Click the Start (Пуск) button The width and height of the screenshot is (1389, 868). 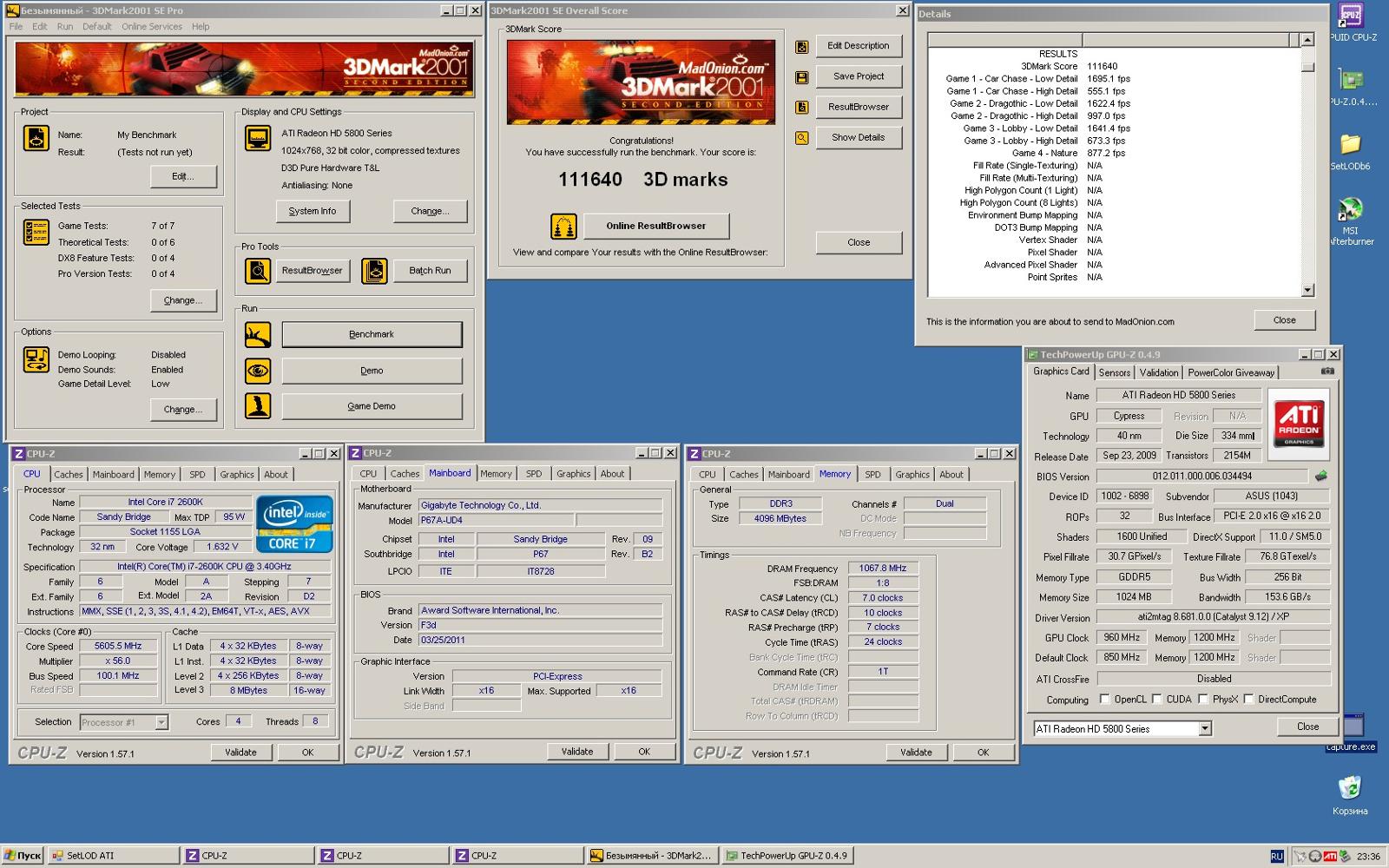tap(23, 856)
